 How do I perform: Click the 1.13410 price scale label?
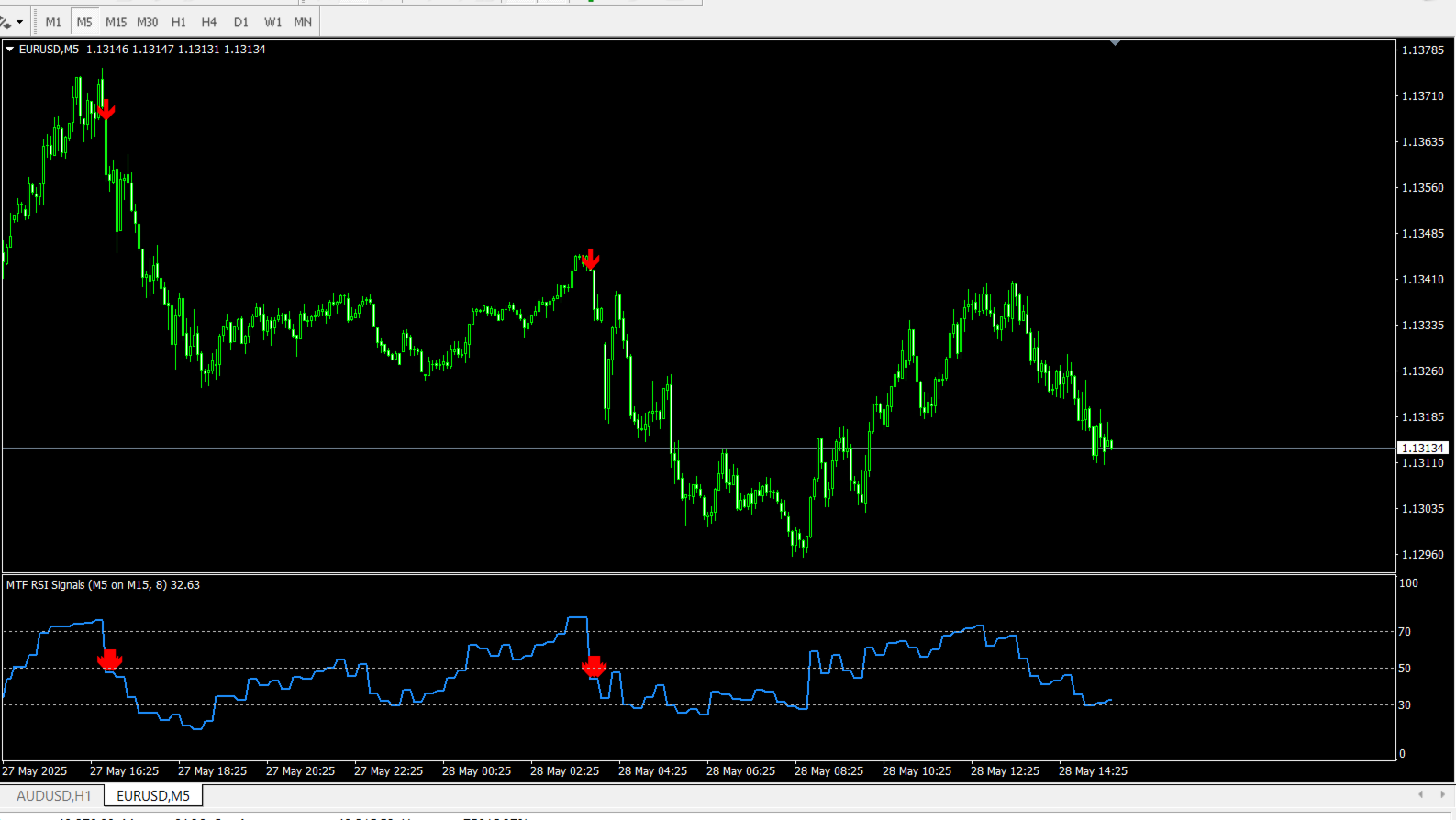click(x=1423, y=280)
